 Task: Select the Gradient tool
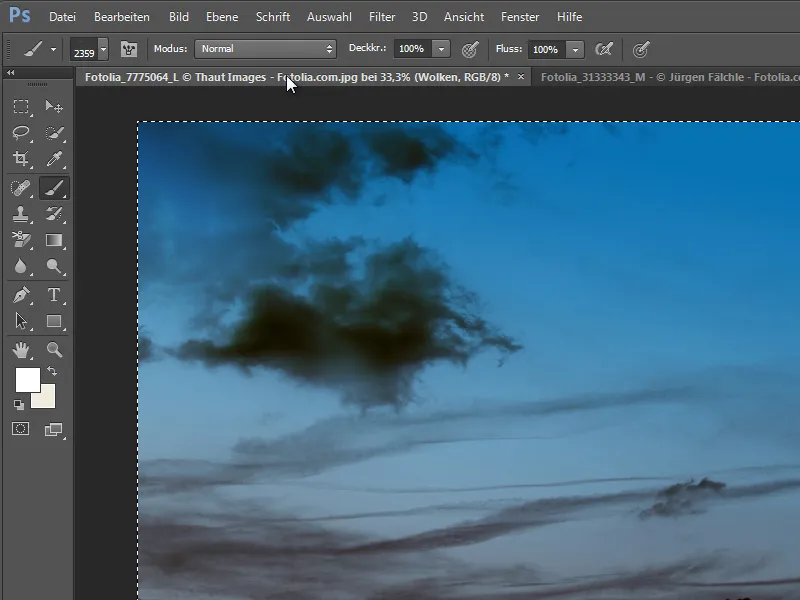click(x=54, y=240)
